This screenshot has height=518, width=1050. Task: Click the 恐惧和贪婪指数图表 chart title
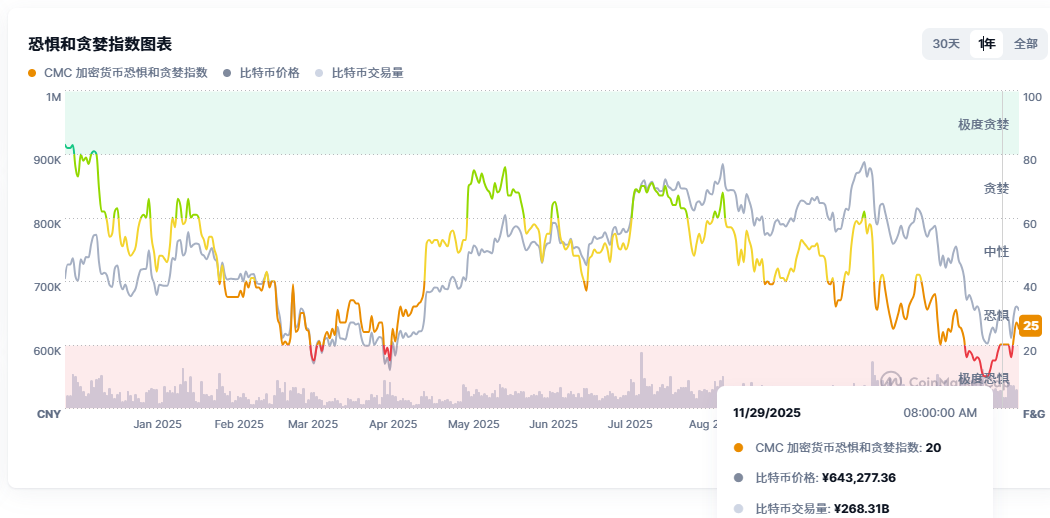tap(100, 44)
